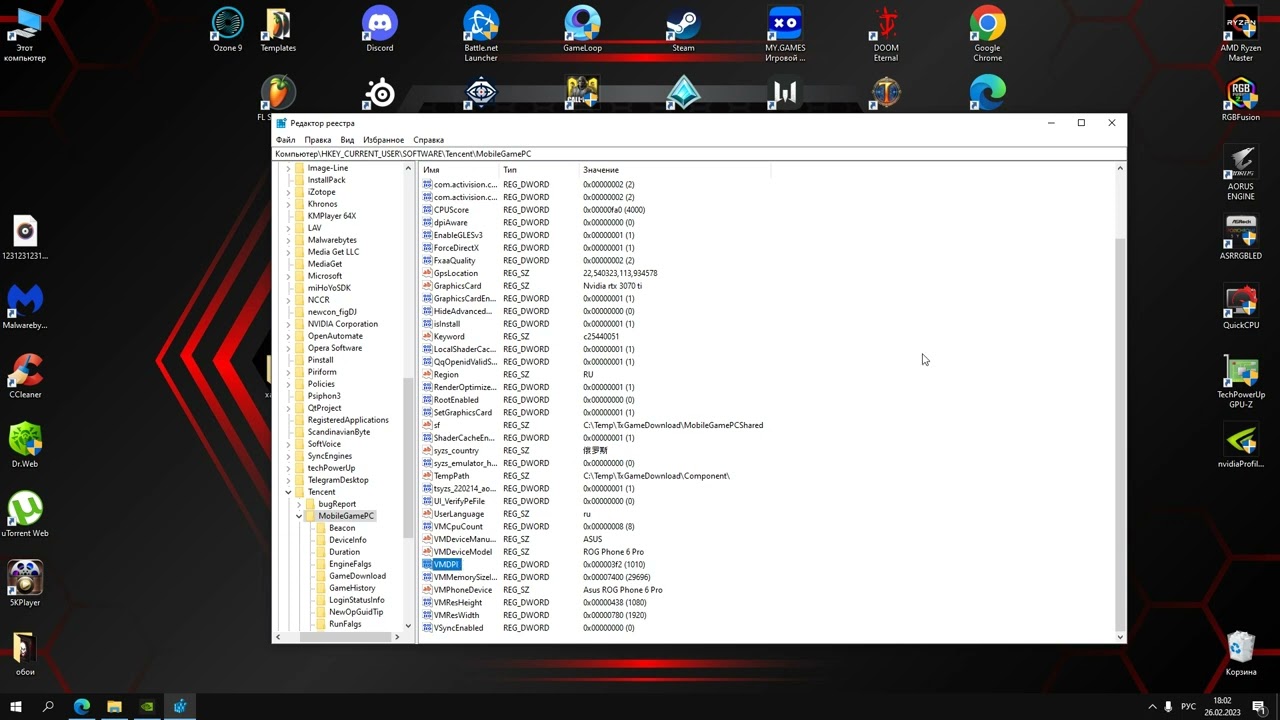Collapse the Tencent registry key

click(x=289, y=492)
